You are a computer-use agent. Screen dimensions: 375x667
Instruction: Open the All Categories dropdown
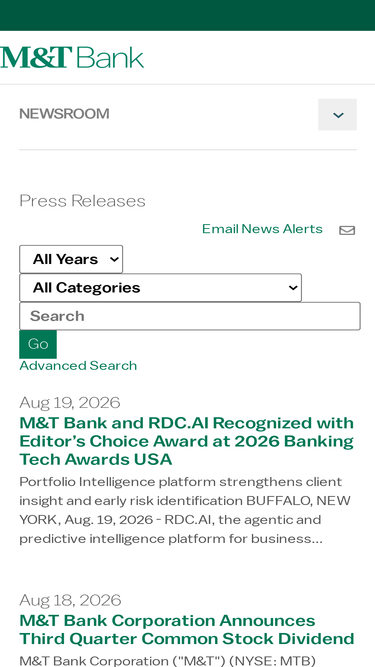tap(160, 288)
